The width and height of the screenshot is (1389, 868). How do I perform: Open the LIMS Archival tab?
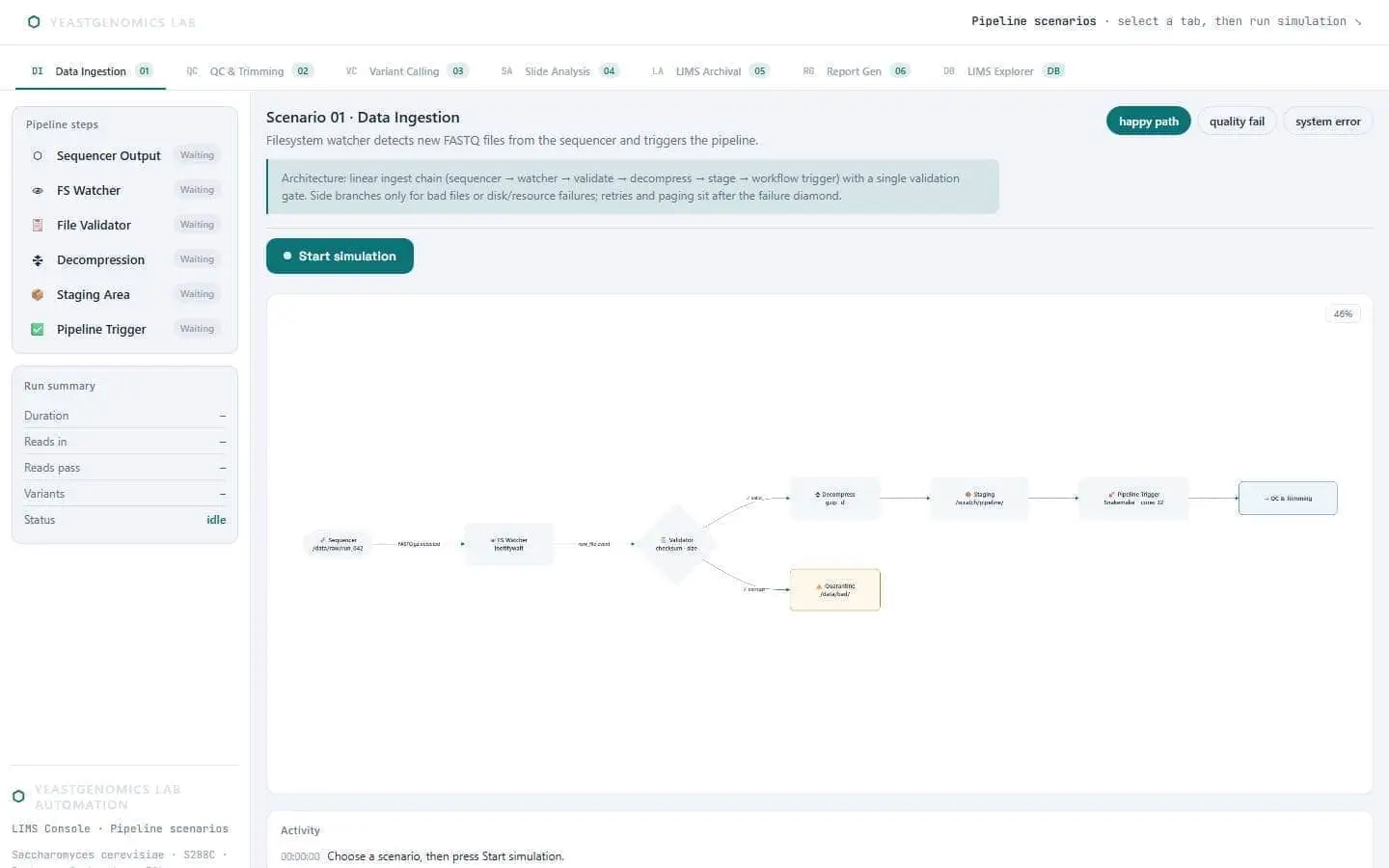710,71
